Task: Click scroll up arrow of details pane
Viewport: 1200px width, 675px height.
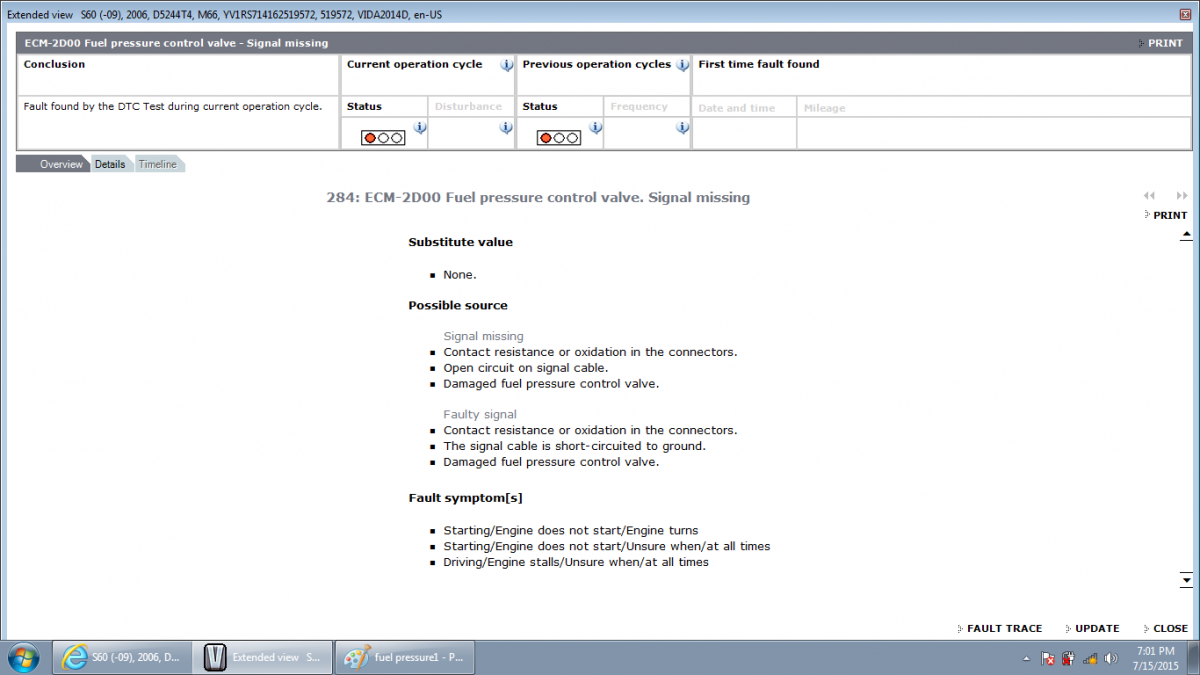Action: [x=1186, y=235]
